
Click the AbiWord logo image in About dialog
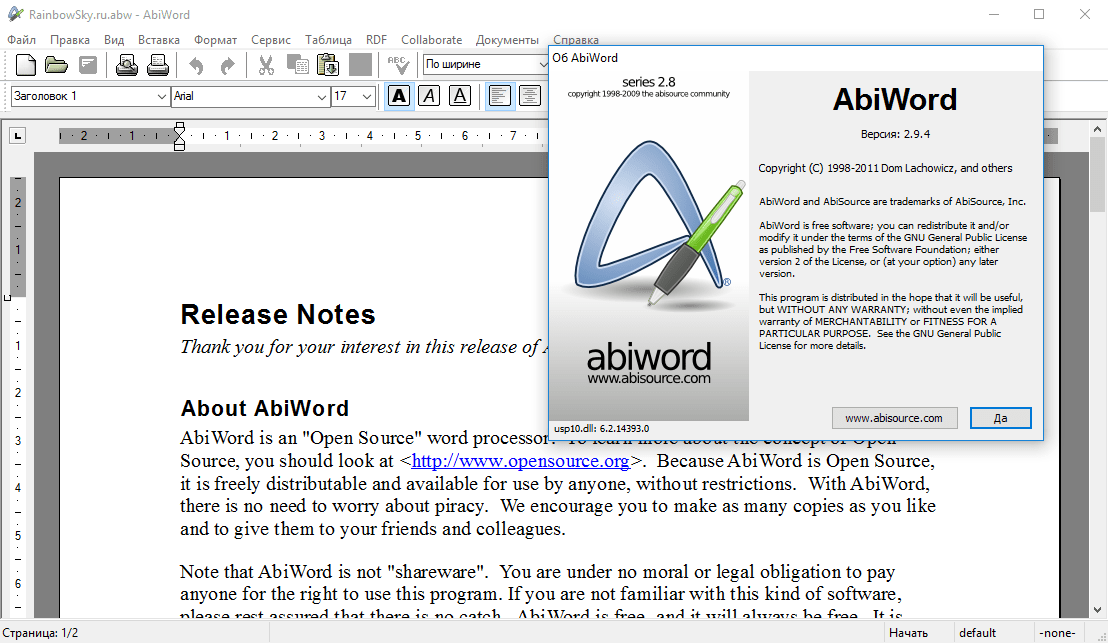[649, 246]
